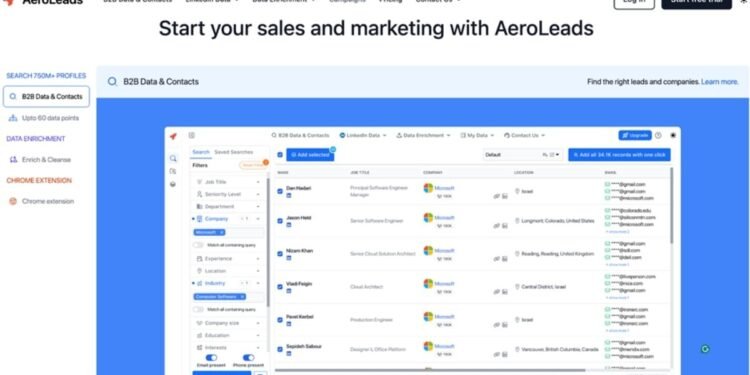
Task: Click the Upgrade button
Action: 635,135
